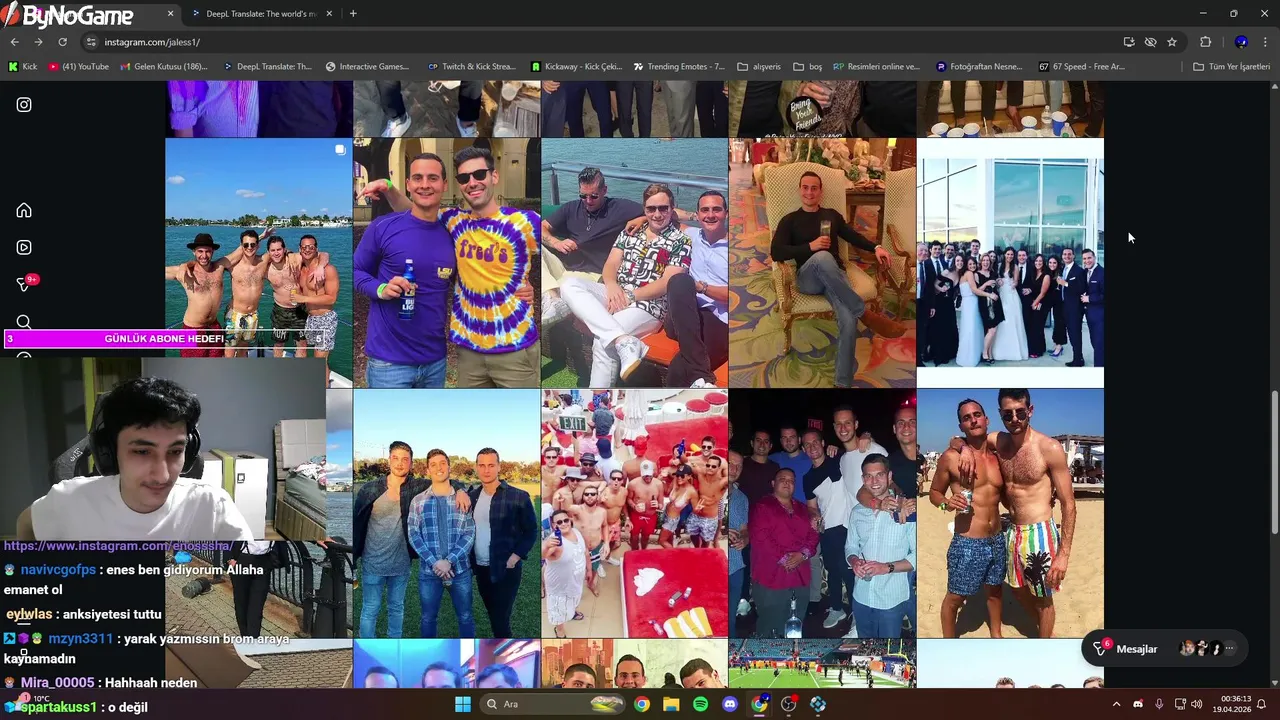
Task: Reload the Instagram page
Action: pos(62,42)
